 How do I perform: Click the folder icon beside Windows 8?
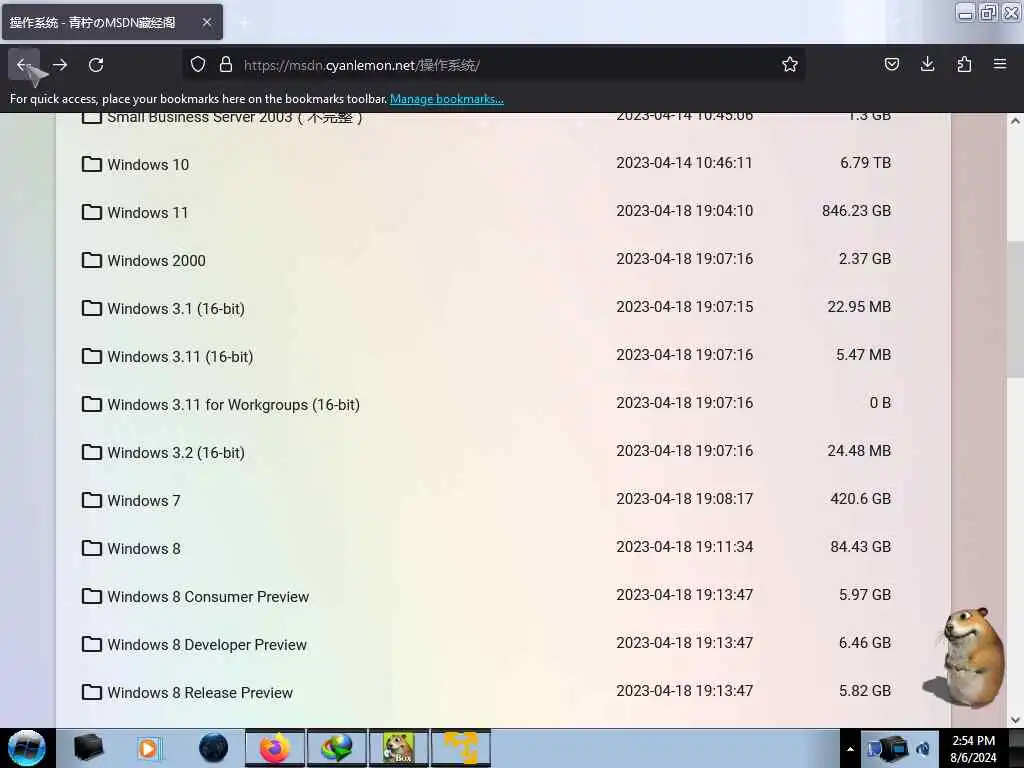[91, 548]
